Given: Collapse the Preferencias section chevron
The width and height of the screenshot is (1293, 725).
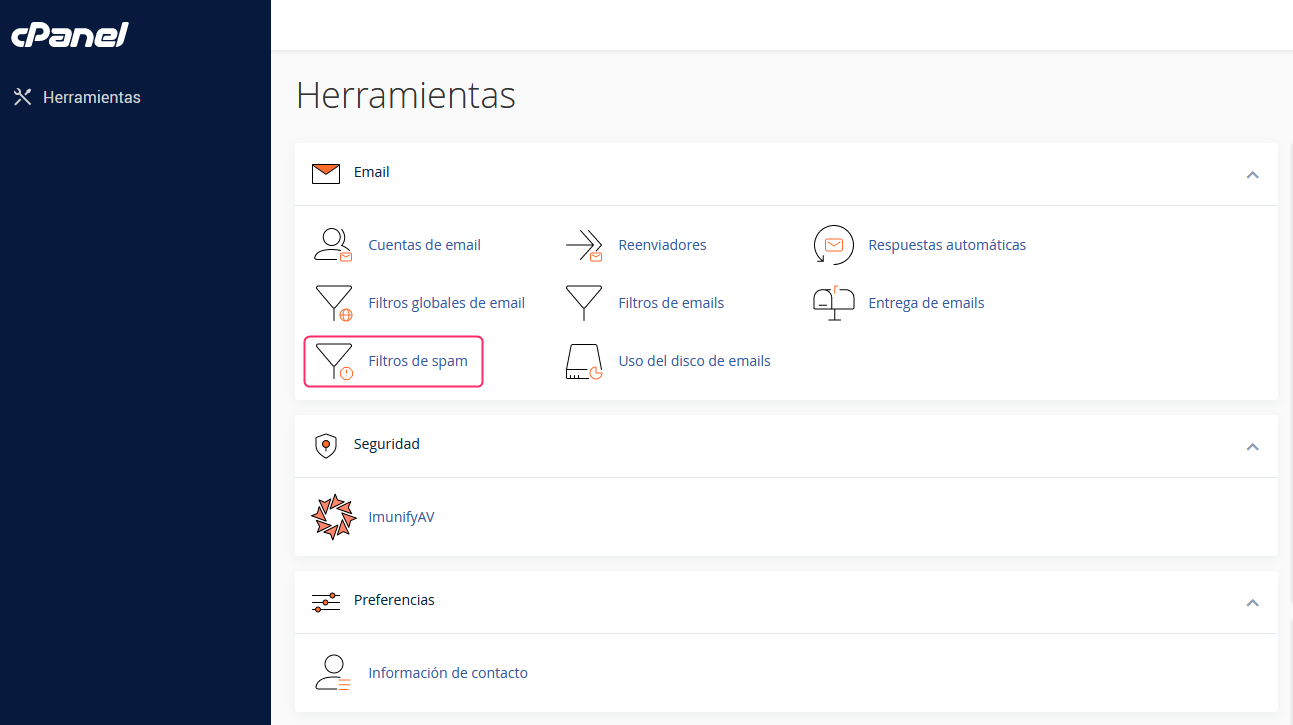Looking at the screenshot, I should click(x=1252, y=603).
